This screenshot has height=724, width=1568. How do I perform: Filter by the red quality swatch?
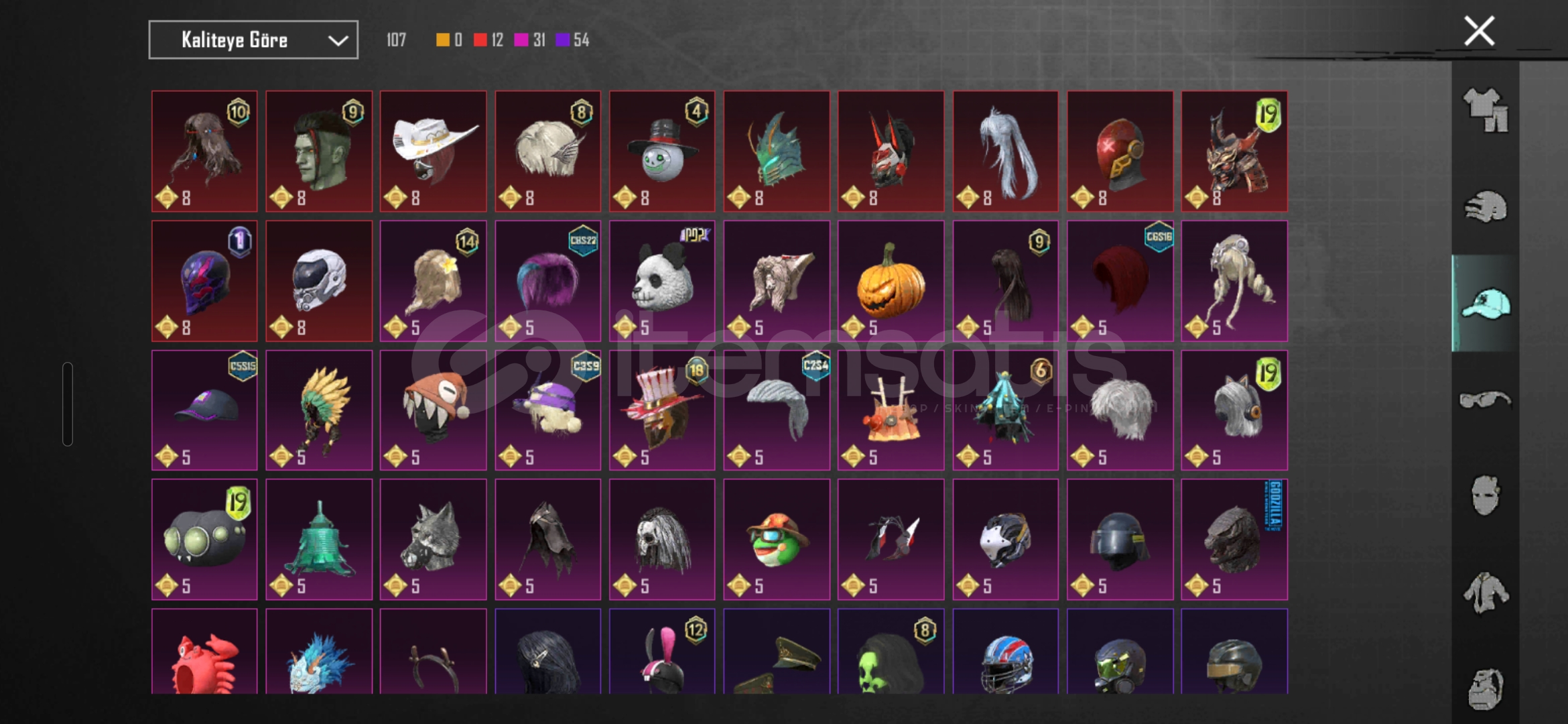pos(480,40)
